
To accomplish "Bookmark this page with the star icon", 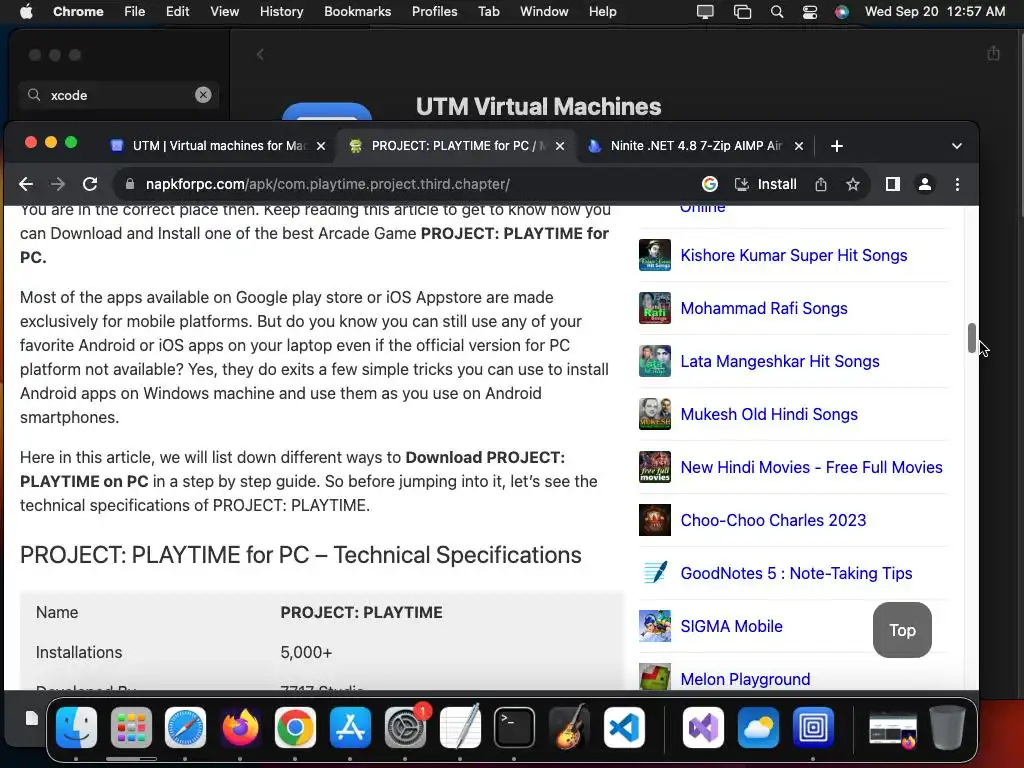I will (x=853, y=184).
